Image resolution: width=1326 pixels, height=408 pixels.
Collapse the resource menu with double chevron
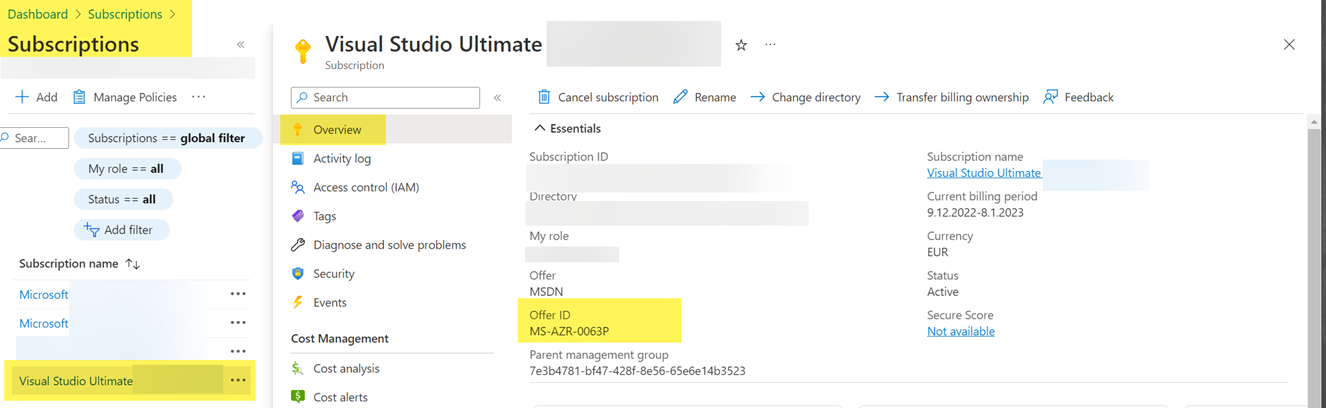coord(497,97)
